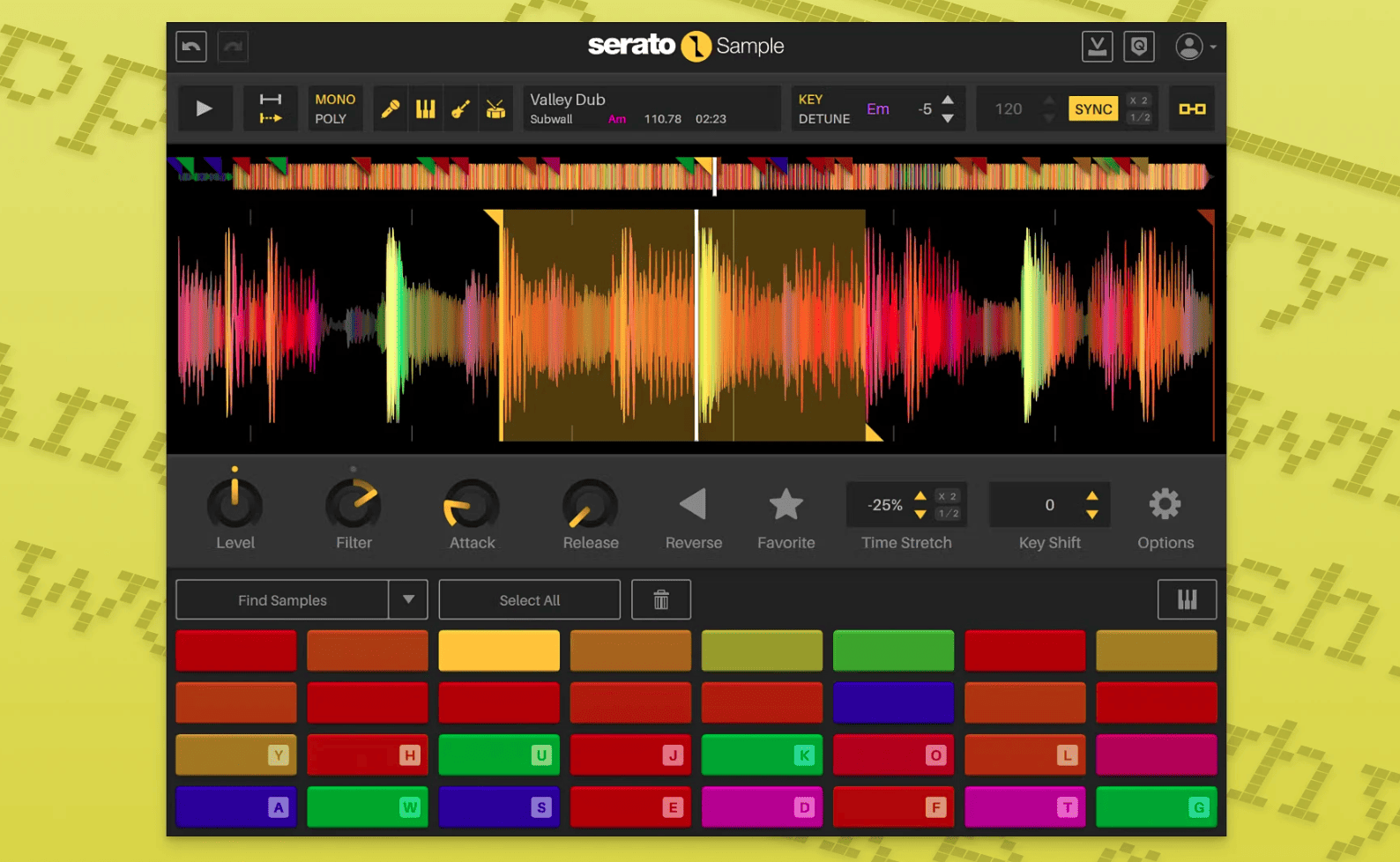Trigger pad labeled W

368,806
